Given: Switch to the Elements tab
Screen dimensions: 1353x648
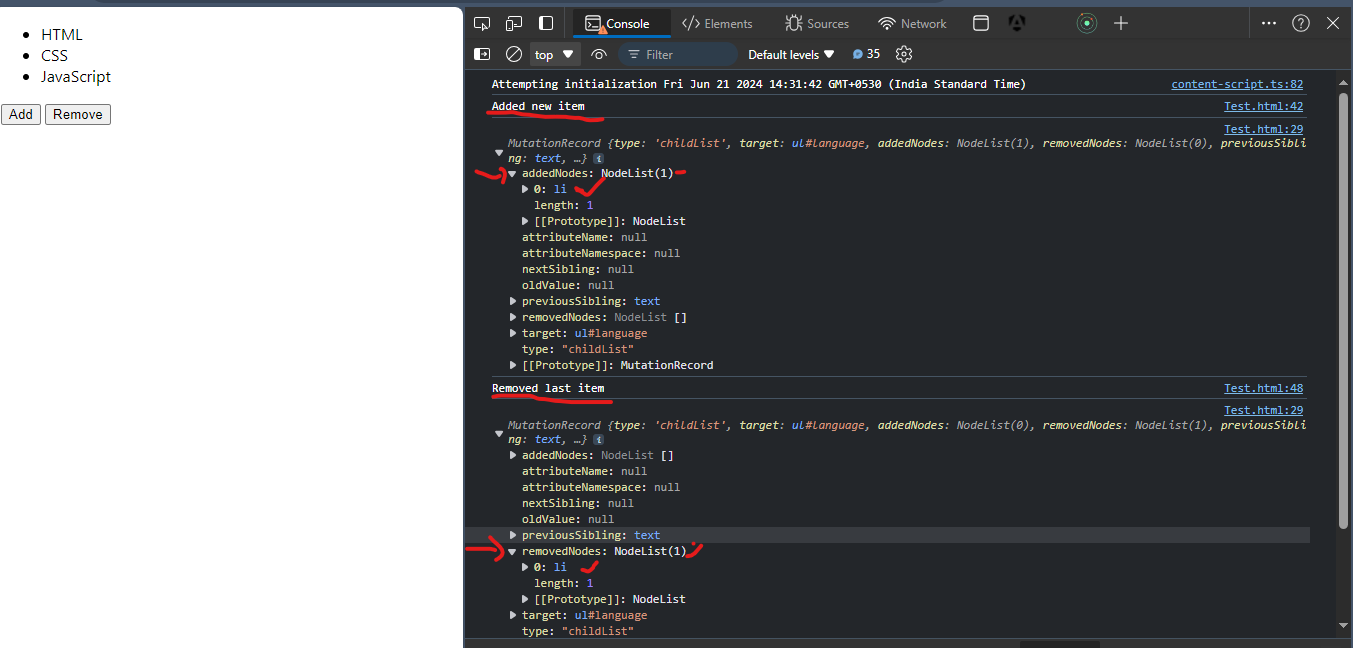Looking at the screenshot, I should (x=717, y=23).
